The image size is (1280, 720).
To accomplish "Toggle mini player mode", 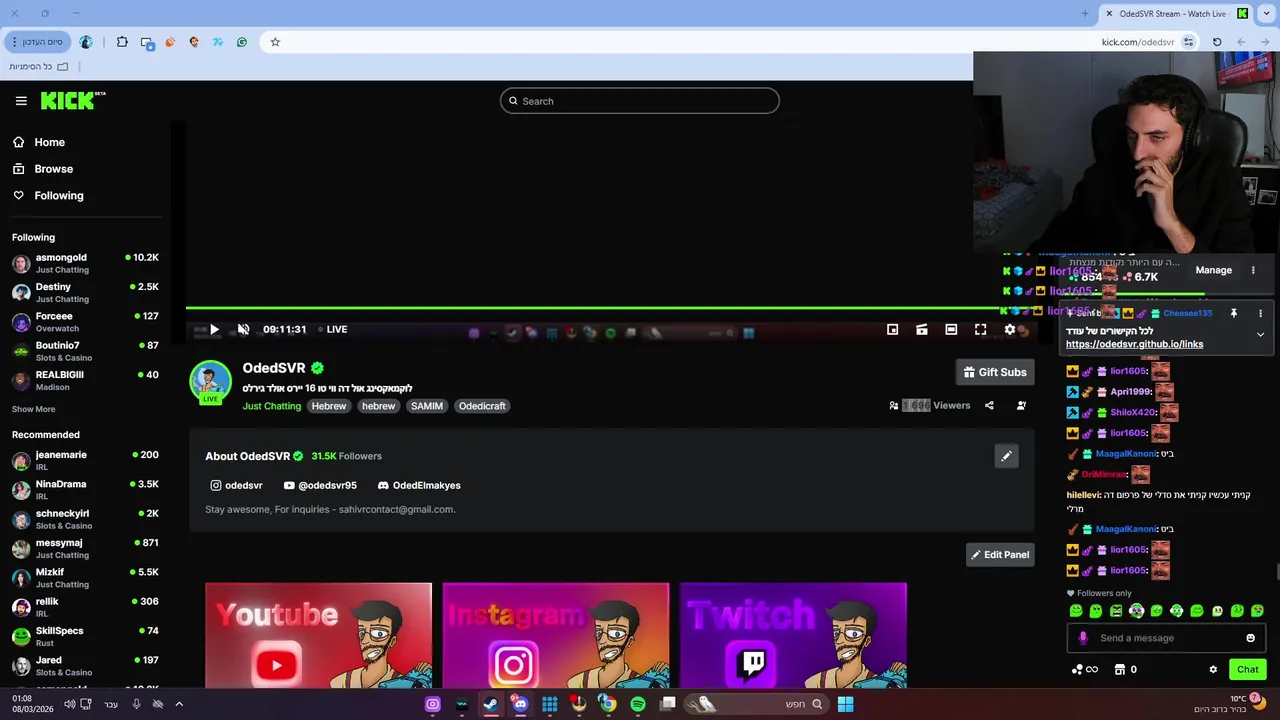I will pos(892,329).
